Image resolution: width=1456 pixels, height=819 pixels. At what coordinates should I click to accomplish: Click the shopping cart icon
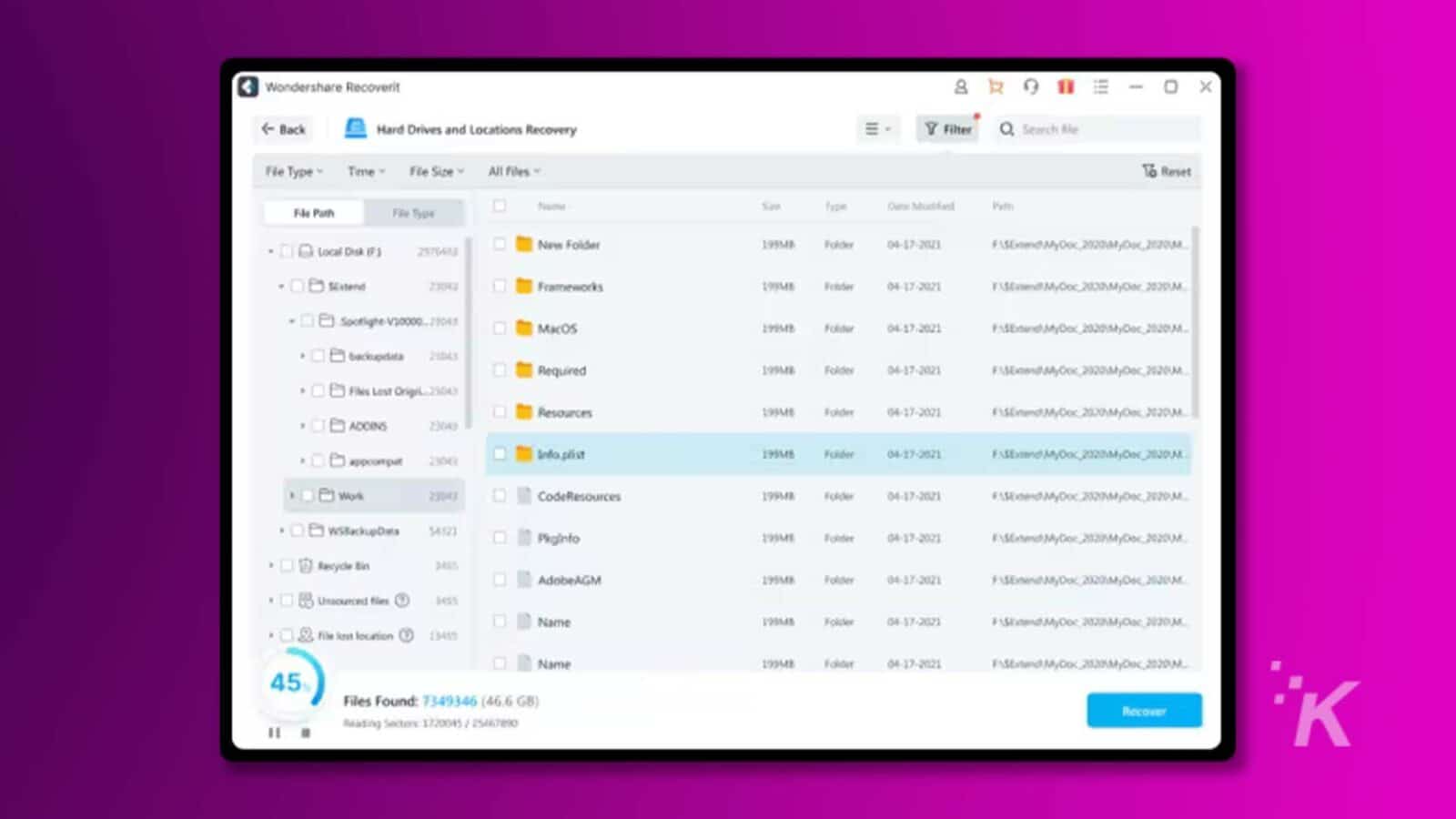996,86
